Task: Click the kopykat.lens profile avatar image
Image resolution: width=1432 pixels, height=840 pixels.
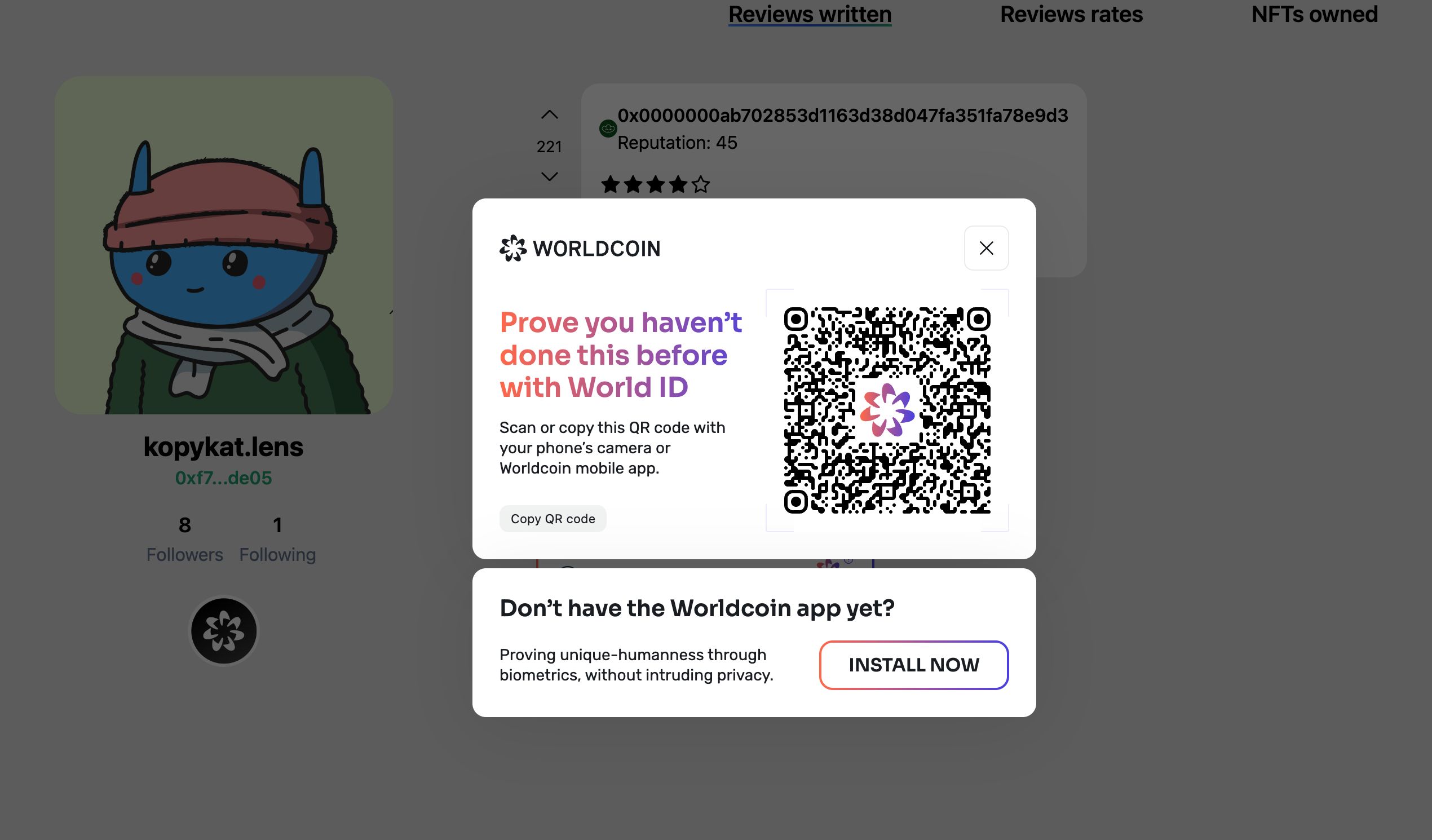Action: pyautogui.click(x=224, y=245)
